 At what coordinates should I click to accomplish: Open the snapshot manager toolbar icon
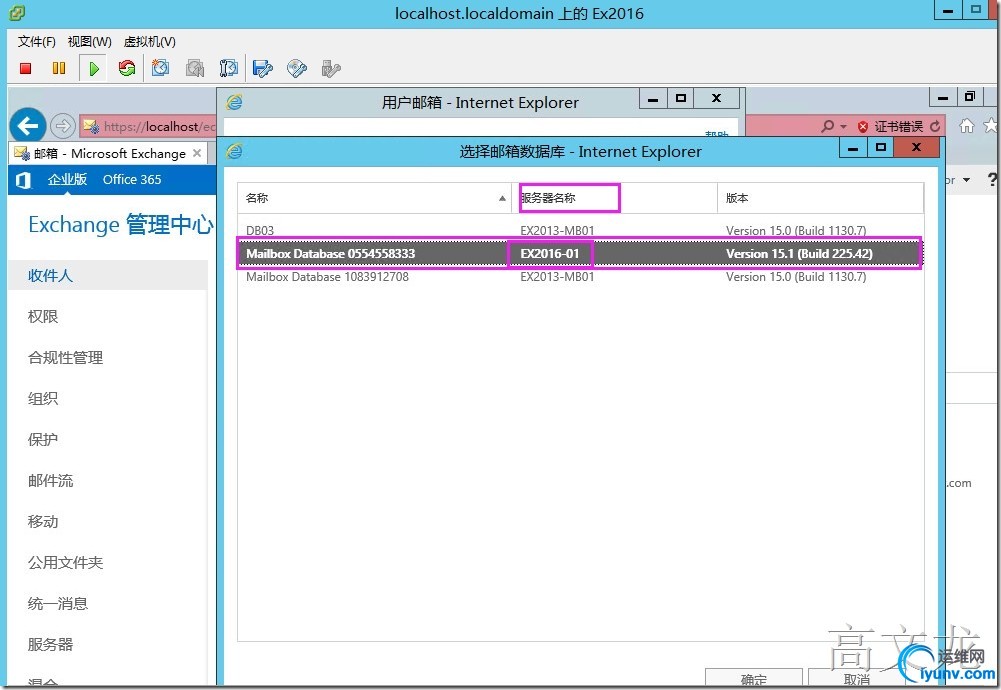(228, 68)
